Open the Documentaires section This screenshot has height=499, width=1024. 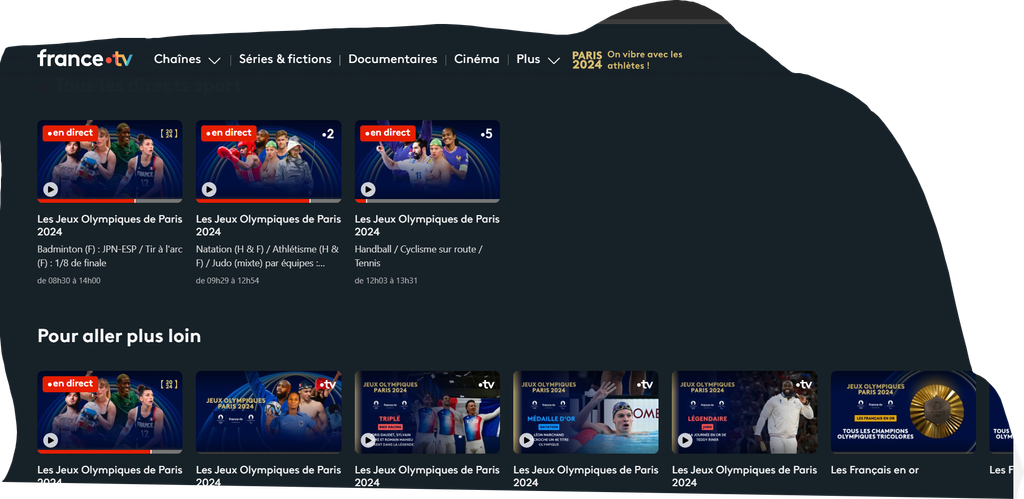click(x=392, y=59)
